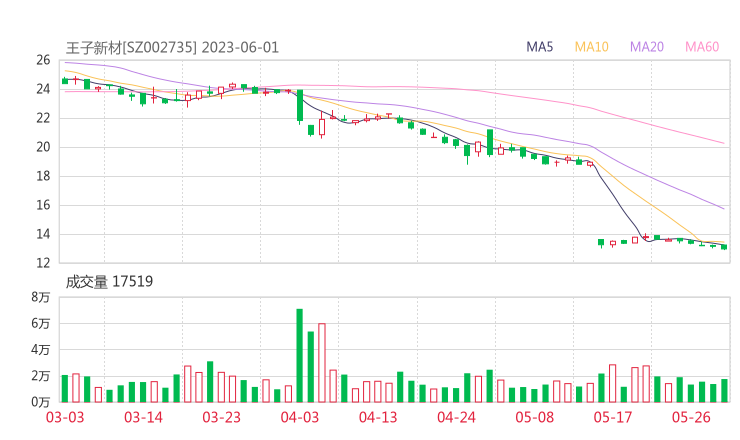This screenshot has width=740, height=440.
Task: Click the 0万 volume axis label
Action: coord(41,402)
